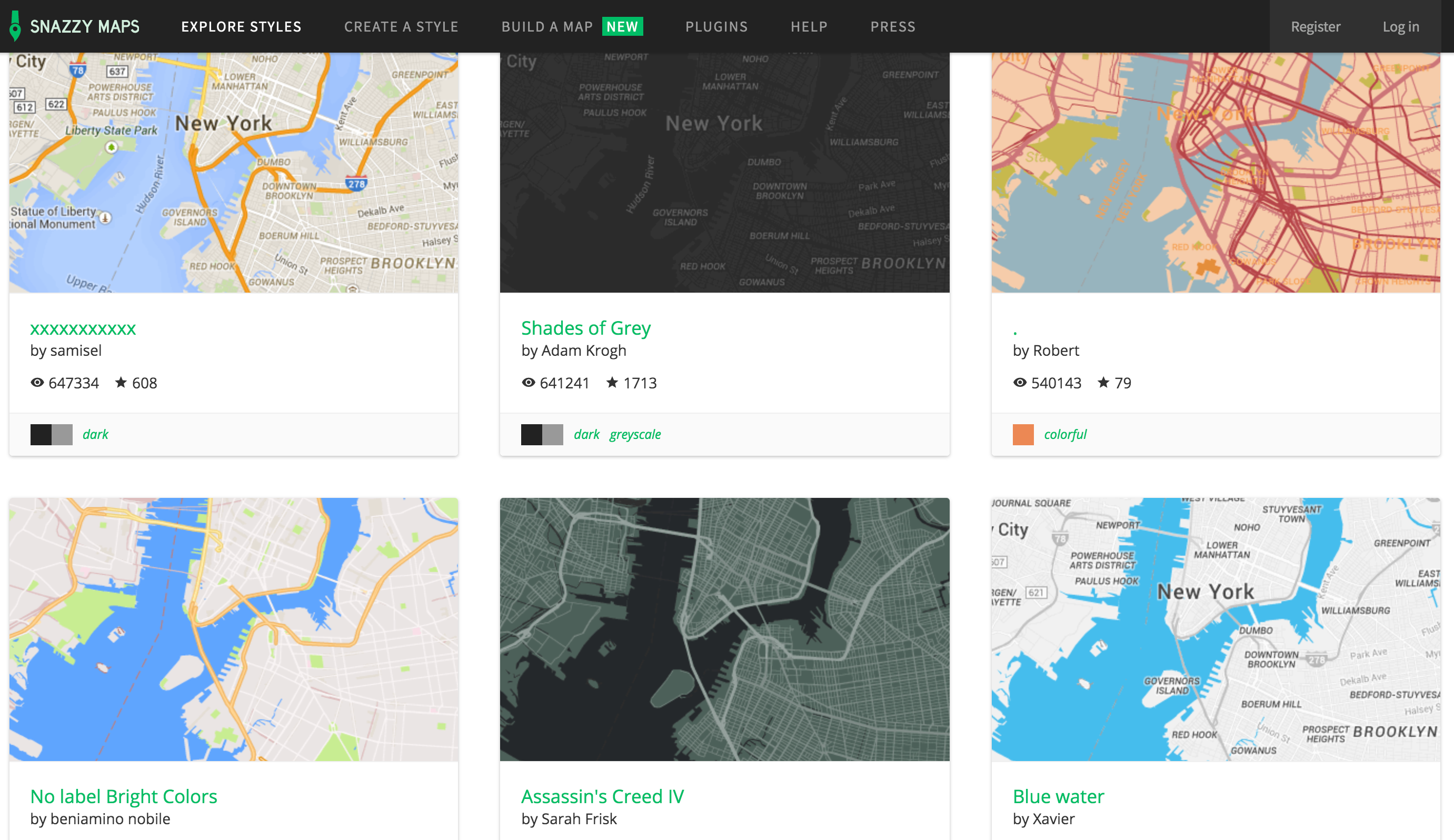Screen dimensions: 1454x840
Task: Click author text 'by Adam Krogh'
Action: tap(573, 350)
